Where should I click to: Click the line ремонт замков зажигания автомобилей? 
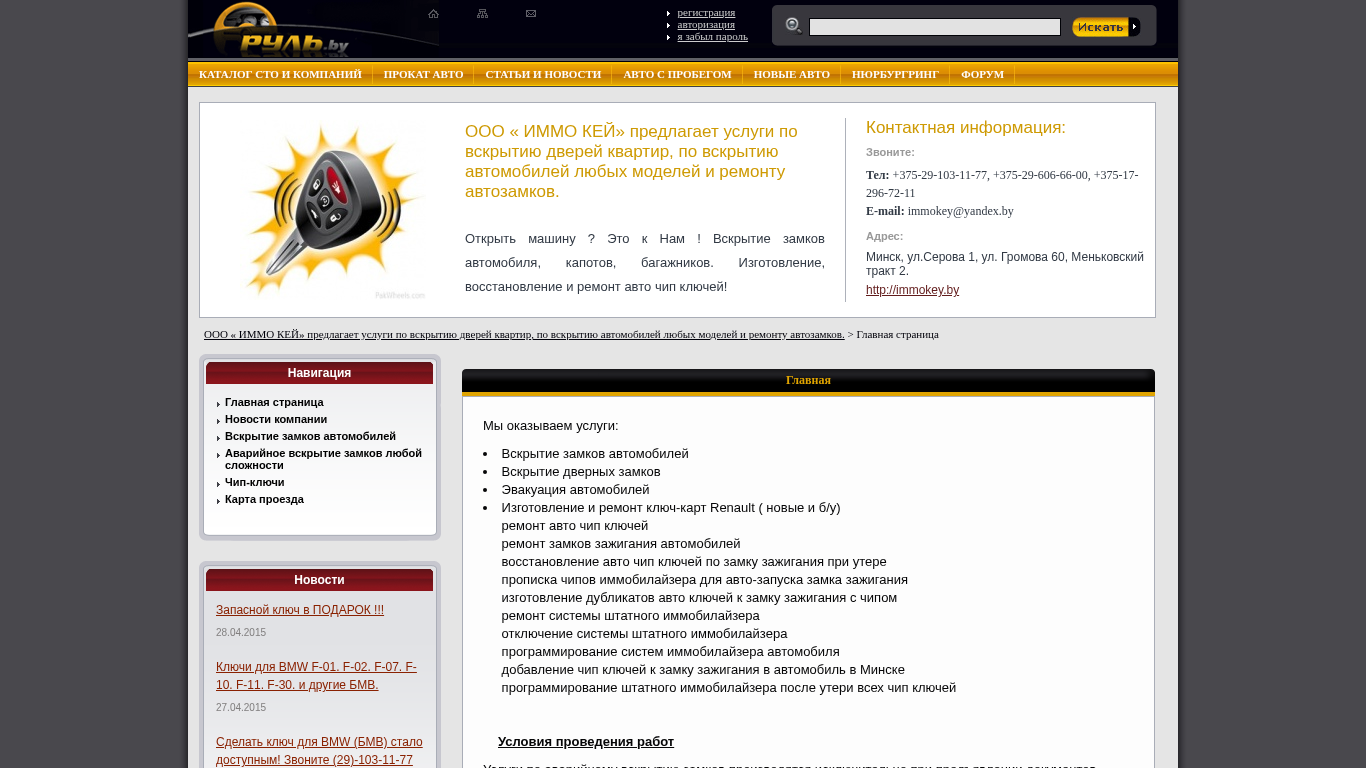pos(621,544)
